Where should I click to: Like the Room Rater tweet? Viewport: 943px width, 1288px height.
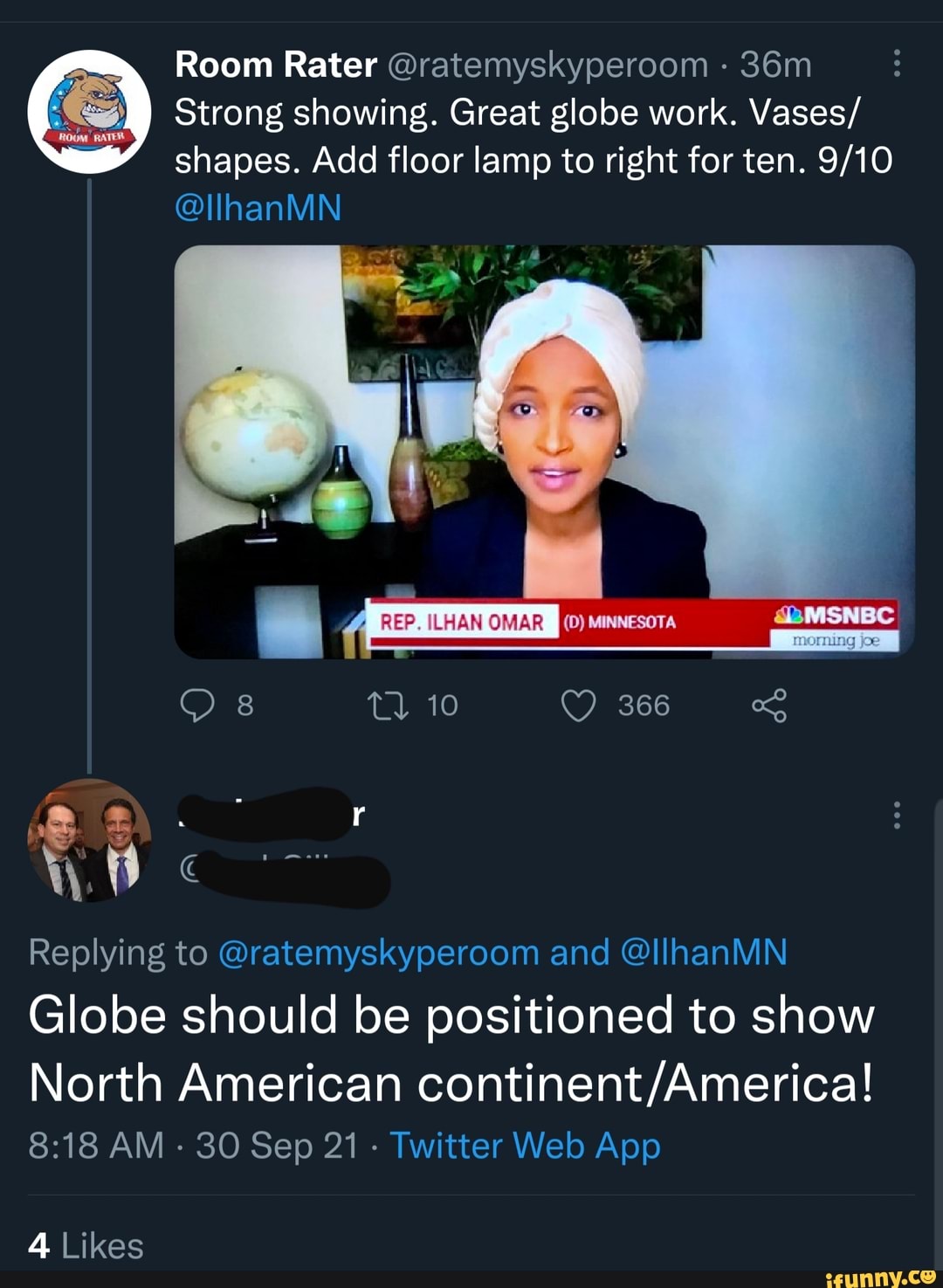(x=578, y=706)
